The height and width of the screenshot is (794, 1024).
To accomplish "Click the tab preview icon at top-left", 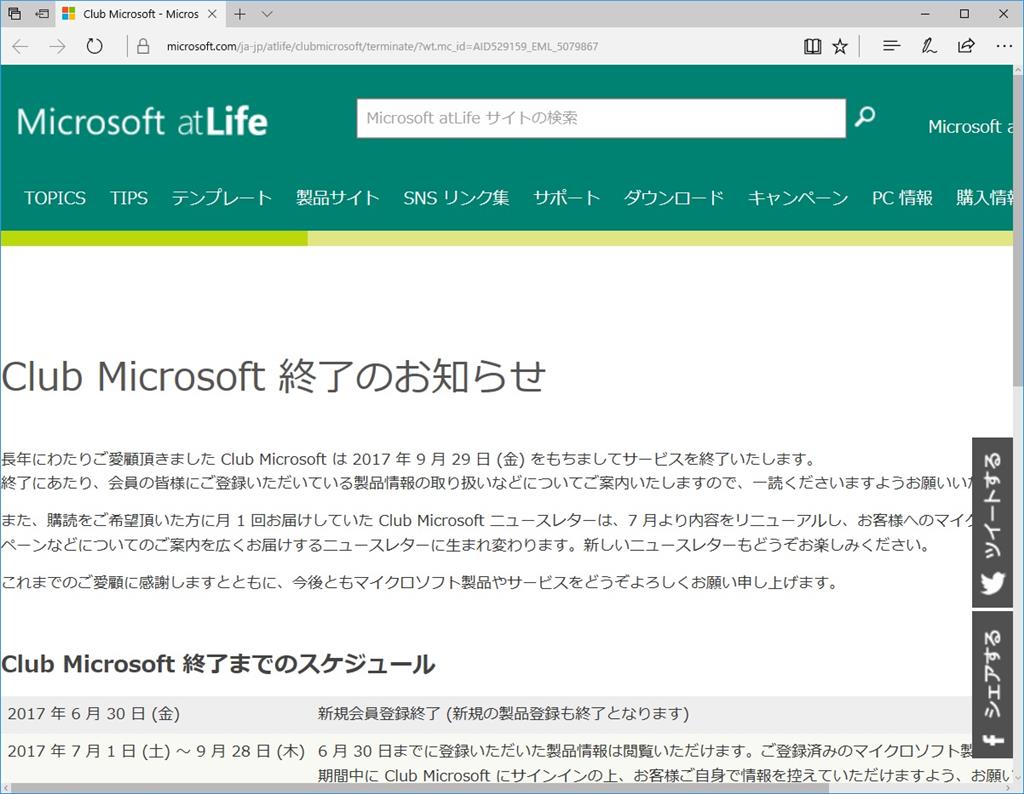I will point(14,14).
